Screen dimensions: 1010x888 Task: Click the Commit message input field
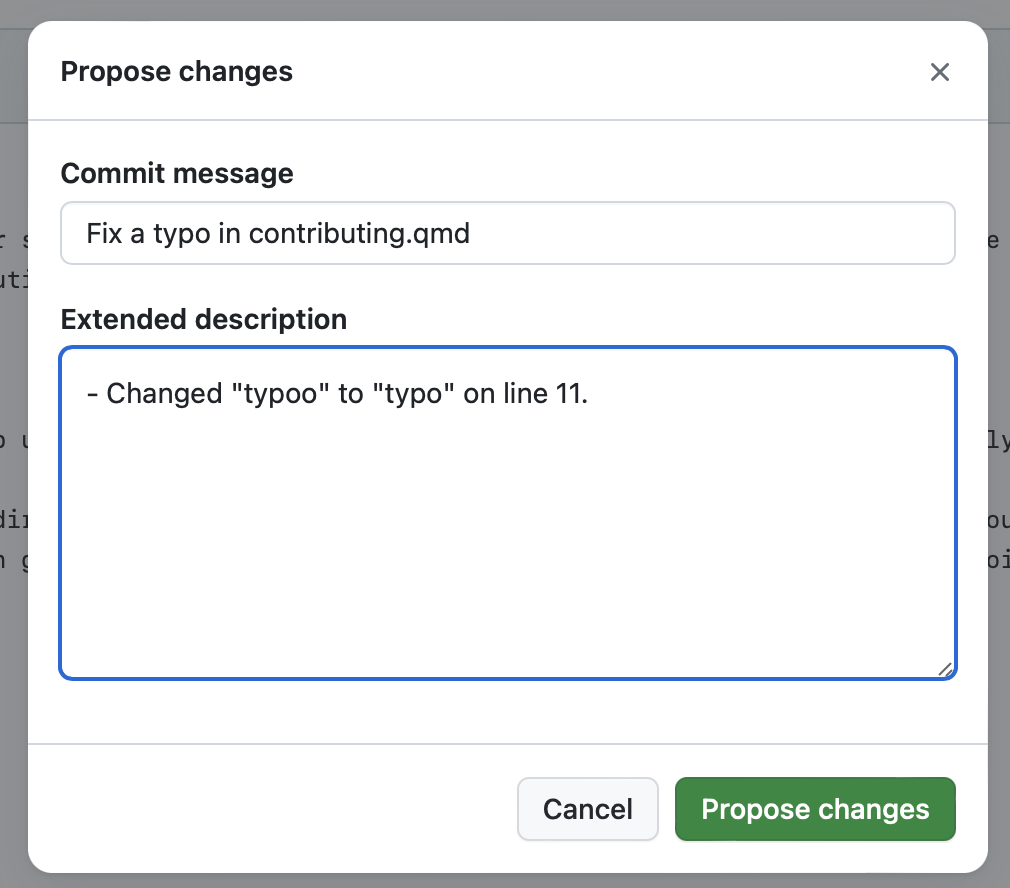[508, 233]
